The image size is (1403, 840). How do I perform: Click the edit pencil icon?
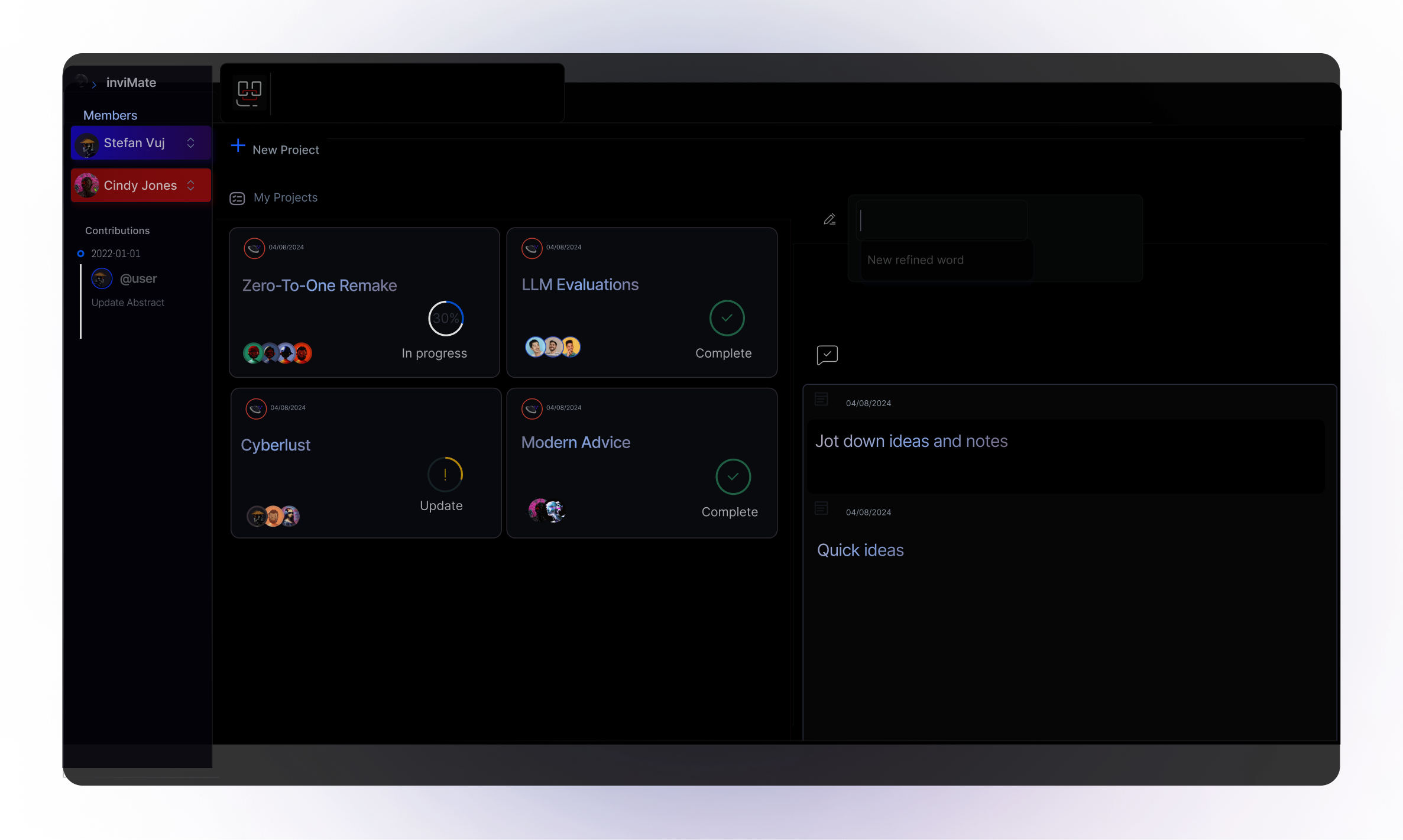tap(829, 219)
